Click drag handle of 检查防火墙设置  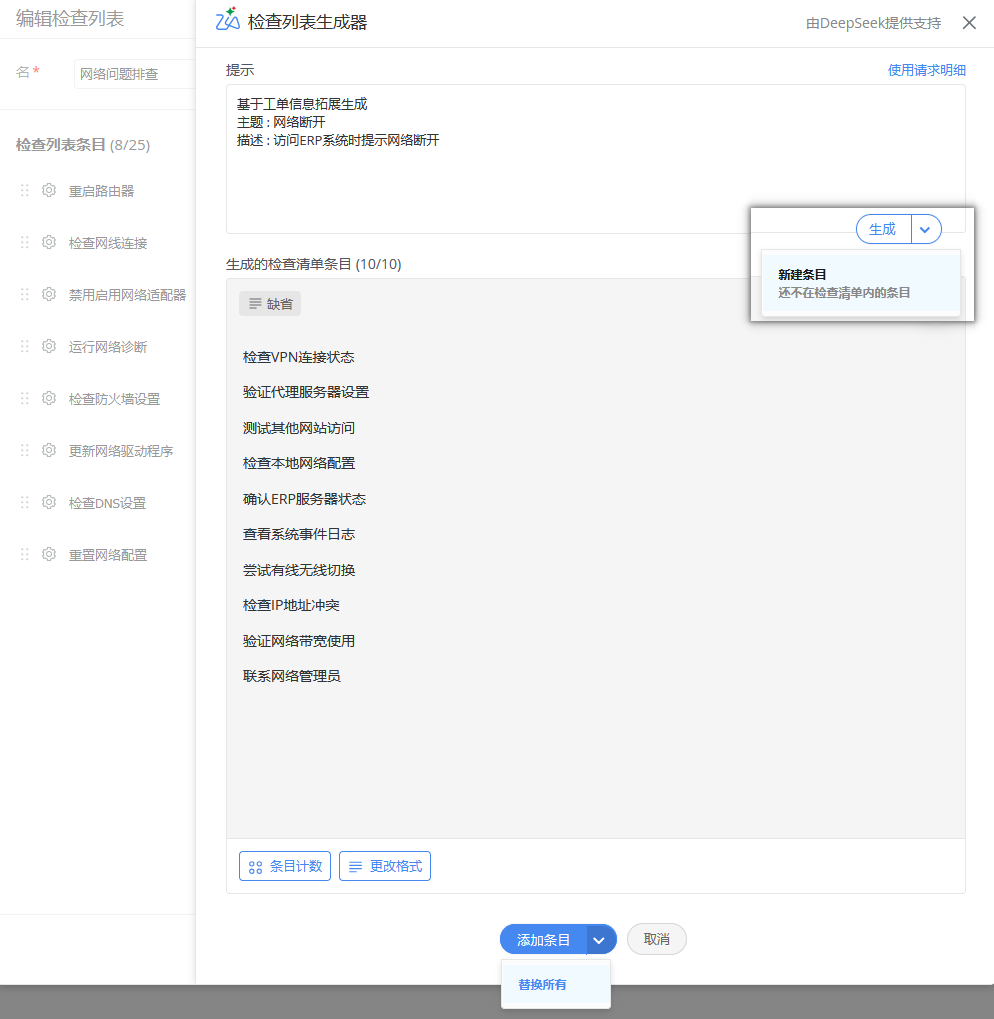[x=25, y=399]
